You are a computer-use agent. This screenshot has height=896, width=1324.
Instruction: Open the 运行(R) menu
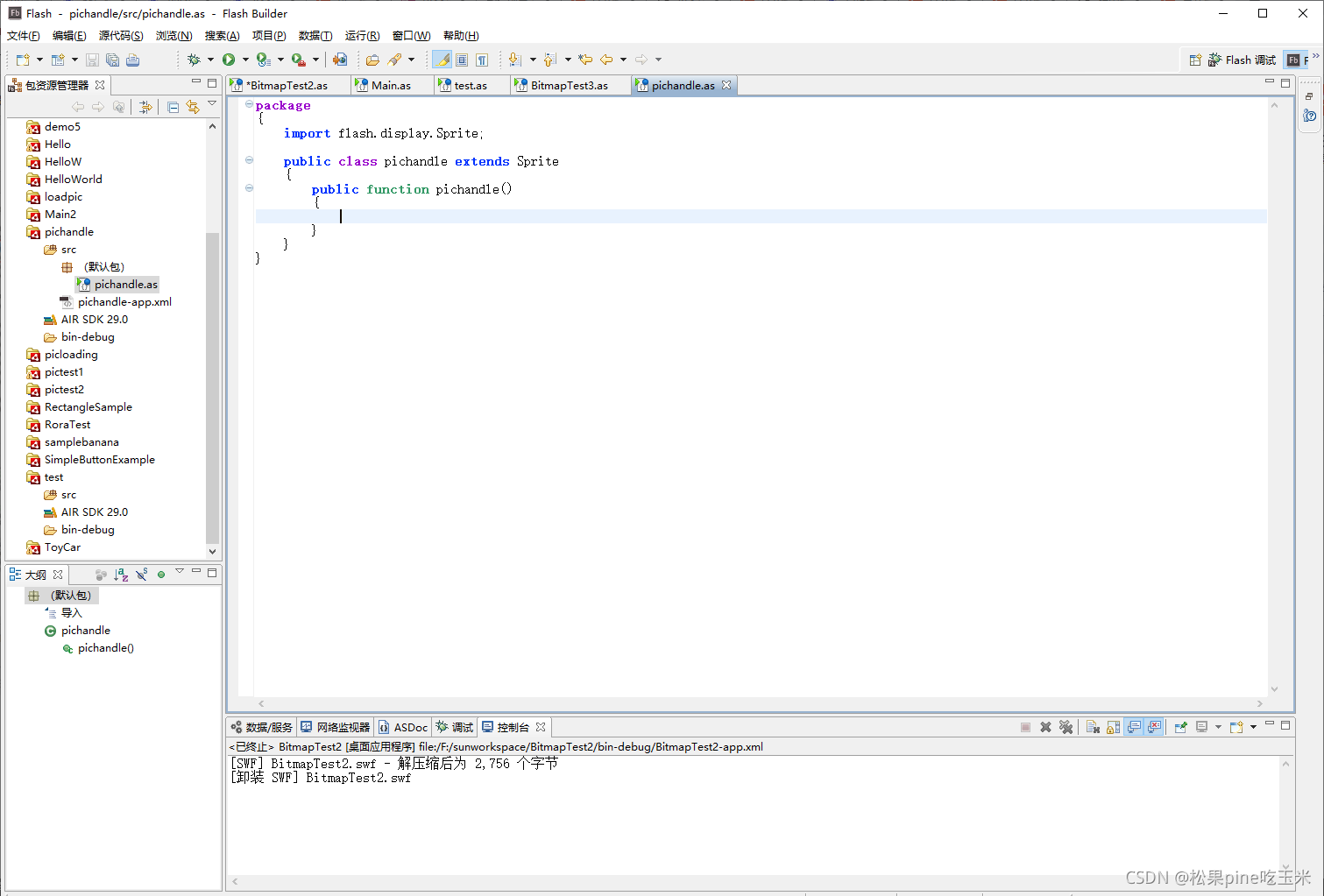[x=363, y=36]
